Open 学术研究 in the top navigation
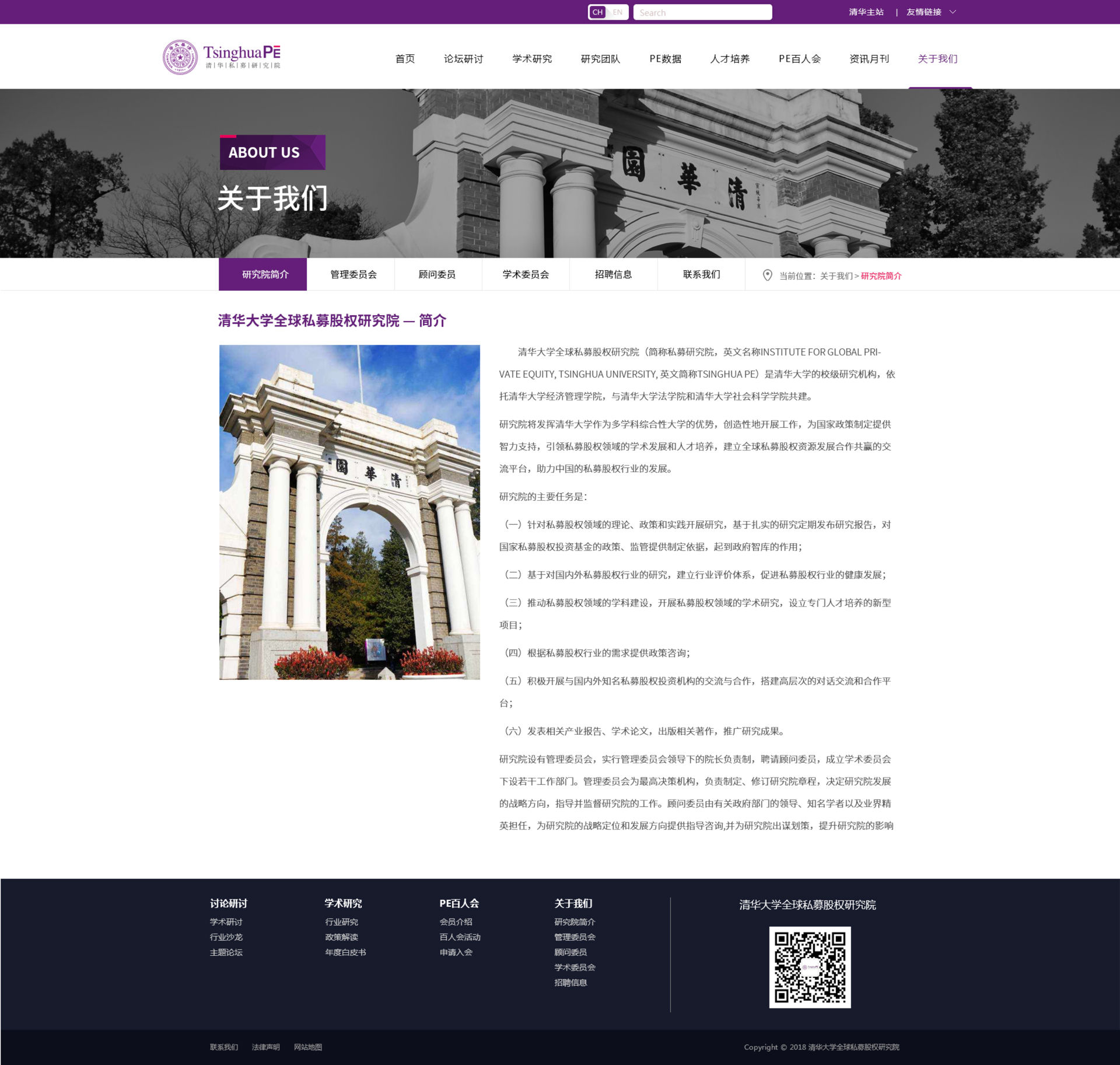Screen dimensions: 1120x1065 coord(532,59)
